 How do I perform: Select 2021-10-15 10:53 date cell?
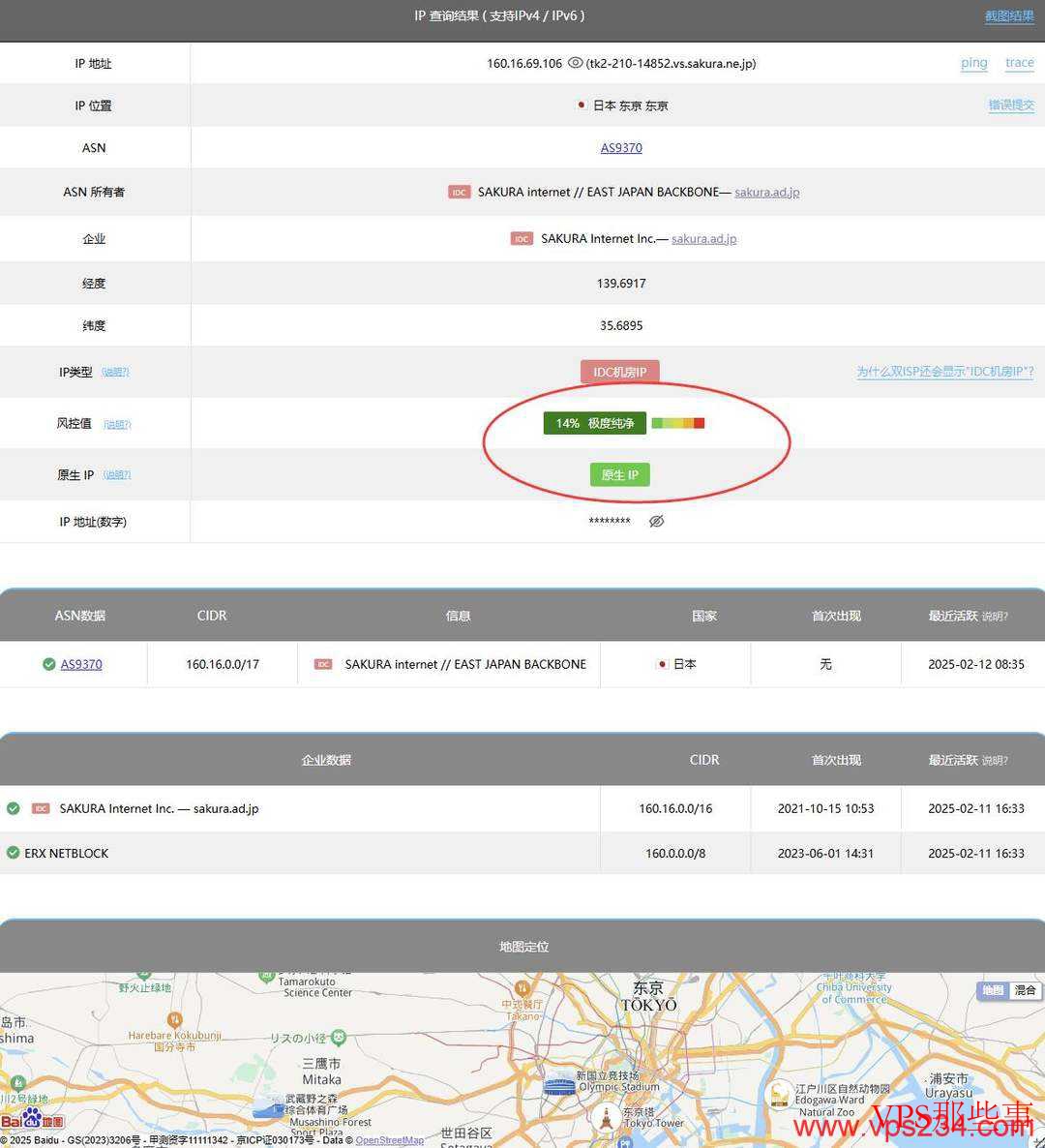point(825,808)
